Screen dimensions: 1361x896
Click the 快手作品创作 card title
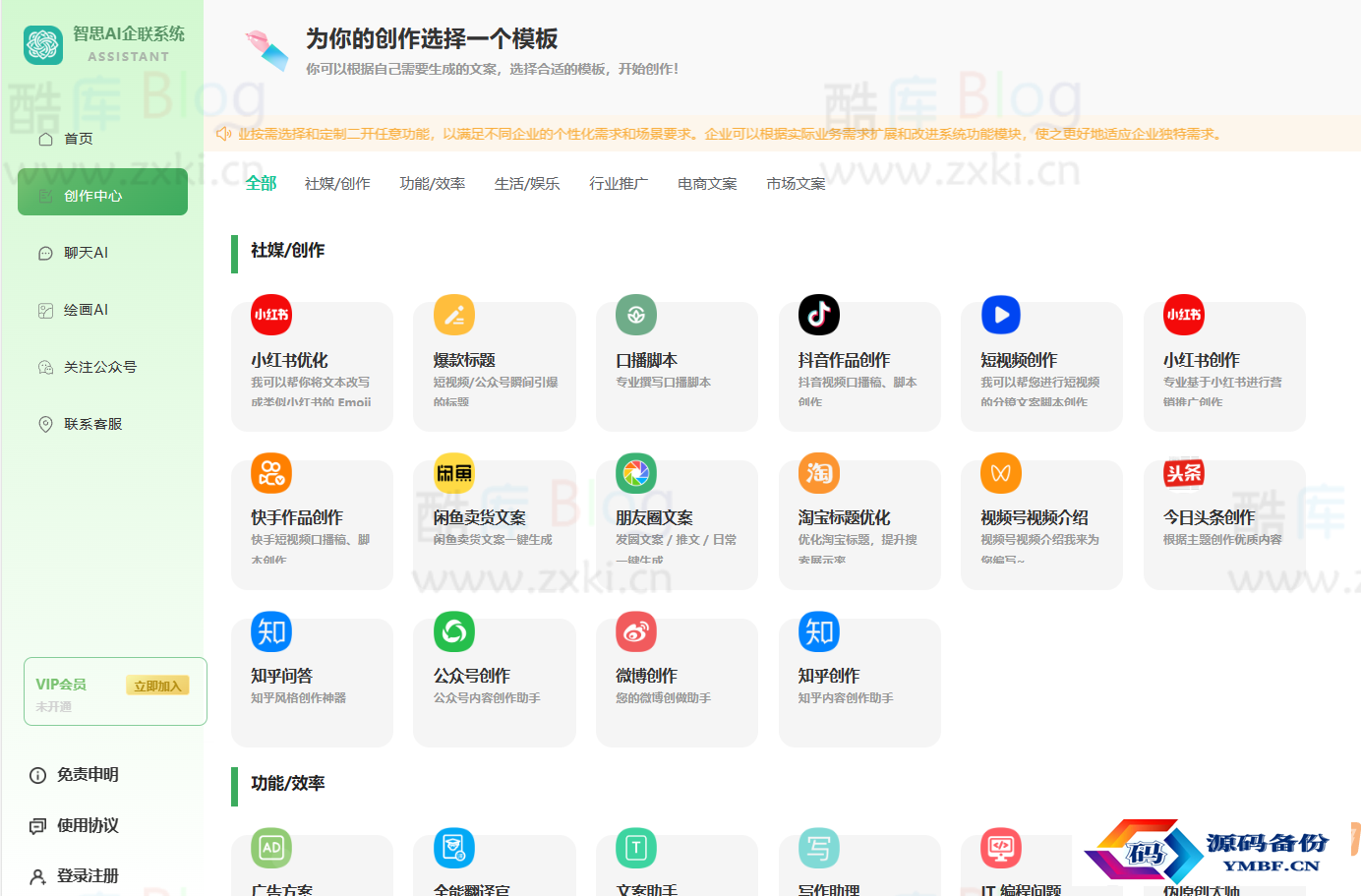[297, 517]
